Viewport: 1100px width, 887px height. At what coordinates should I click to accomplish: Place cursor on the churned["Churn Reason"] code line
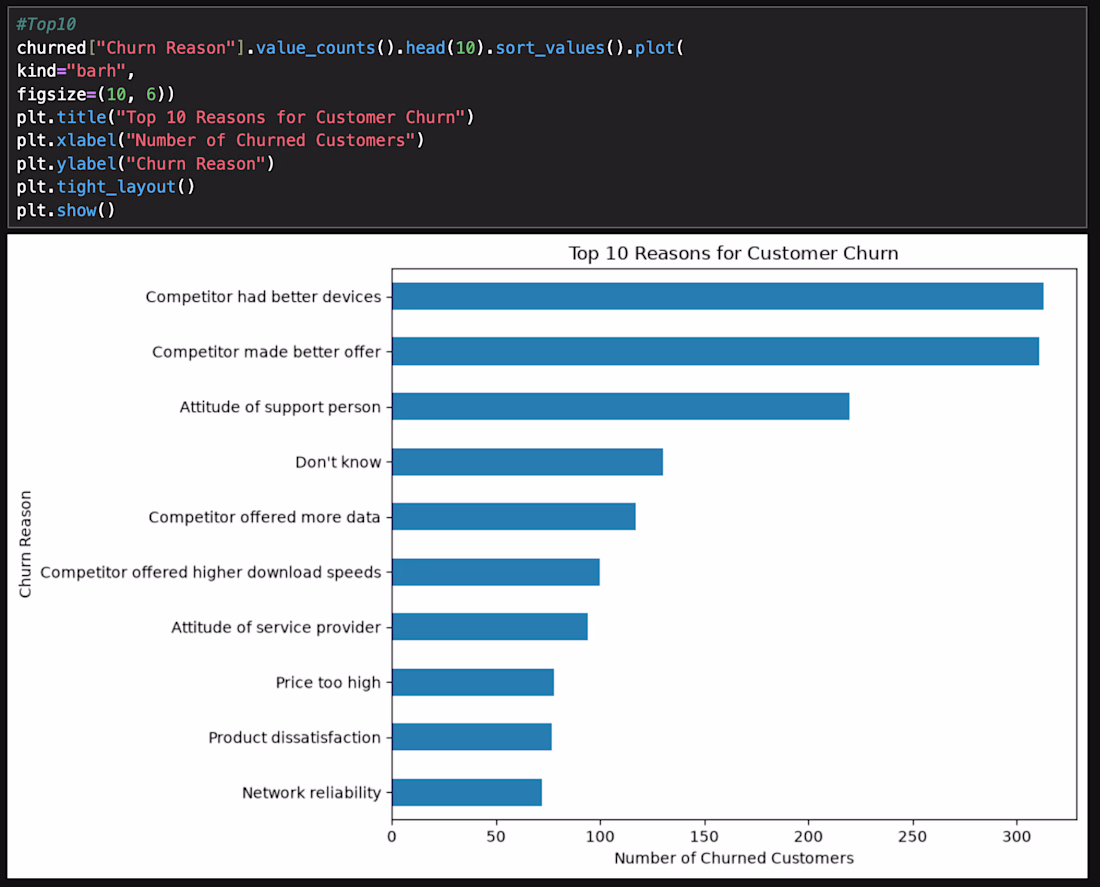349,48
